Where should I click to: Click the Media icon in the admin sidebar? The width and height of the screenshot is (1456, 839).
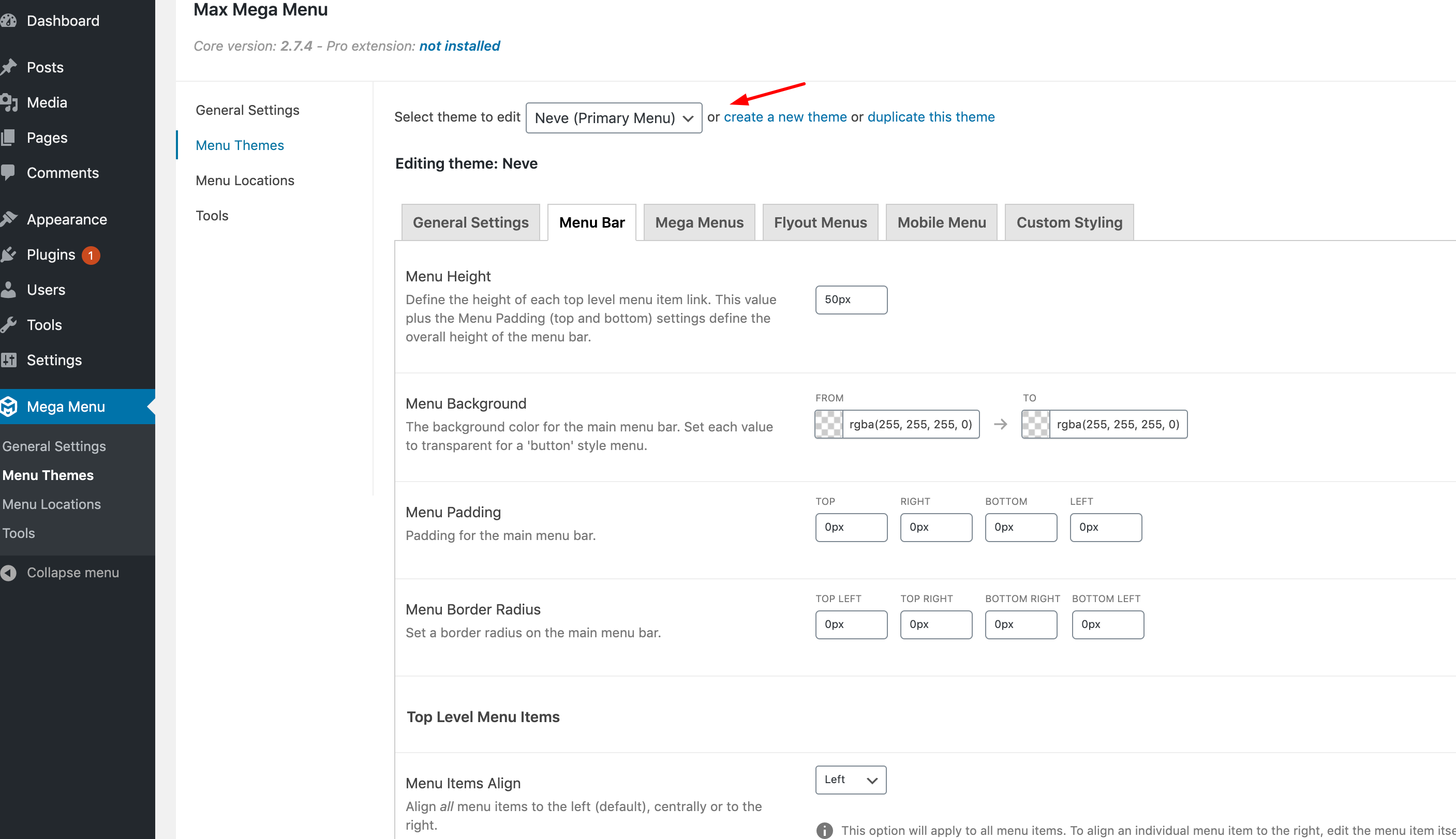click(x=10, y=102)
